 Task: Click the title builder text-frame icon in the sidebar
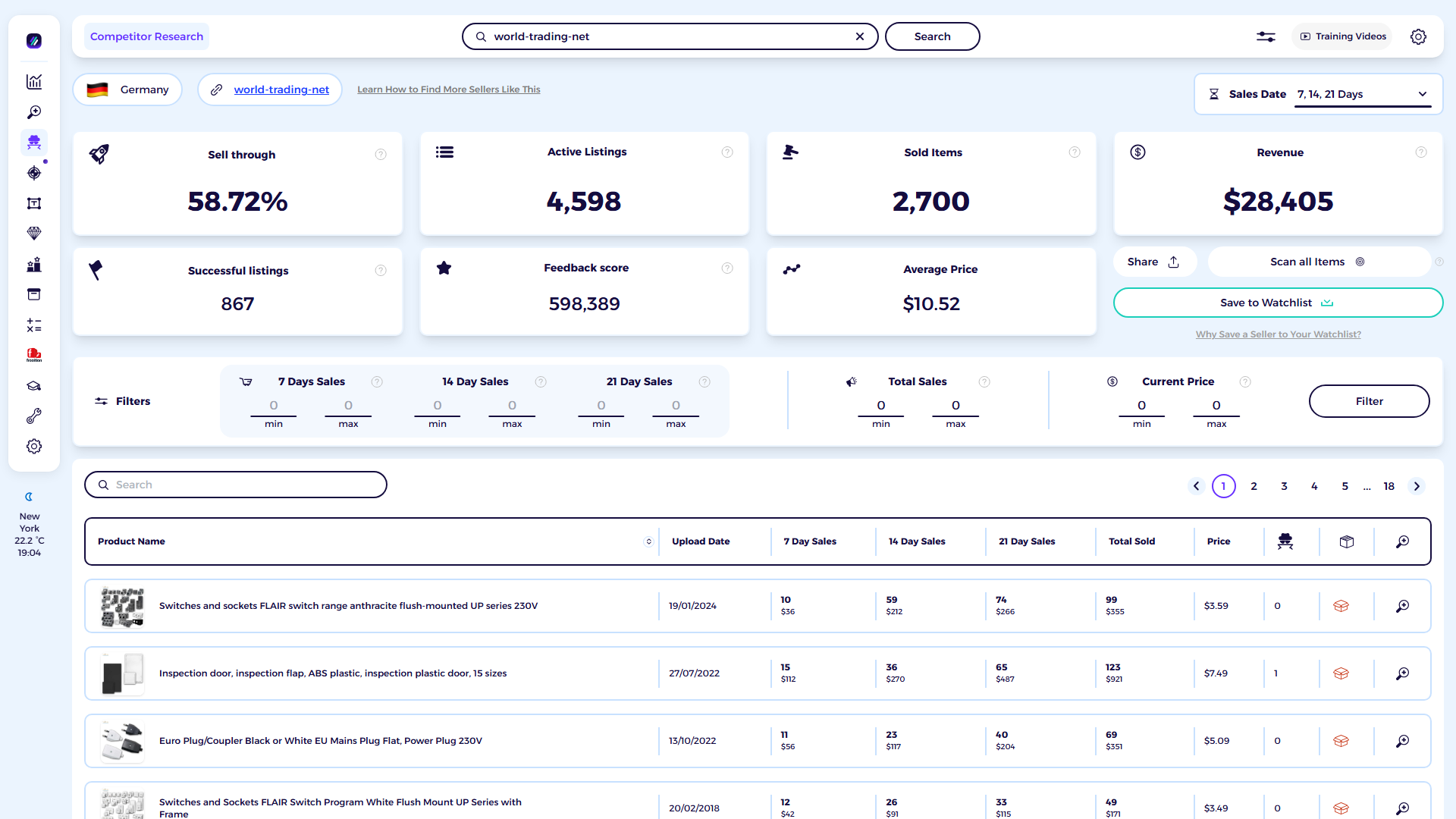34,203
